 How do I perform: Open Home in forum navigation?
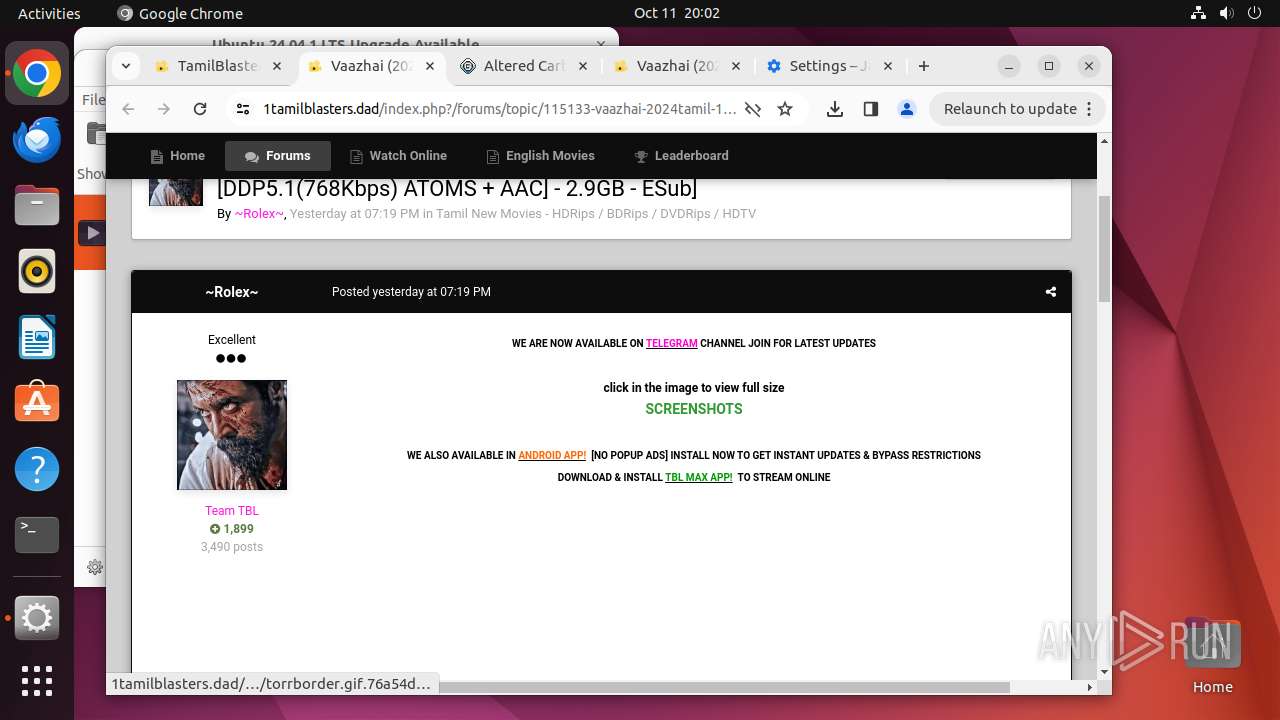177,156
